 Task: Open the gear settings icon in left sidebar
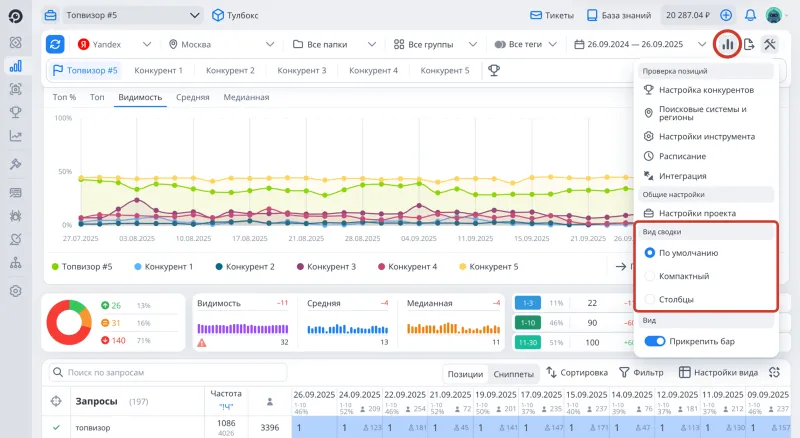click(16, 291)
